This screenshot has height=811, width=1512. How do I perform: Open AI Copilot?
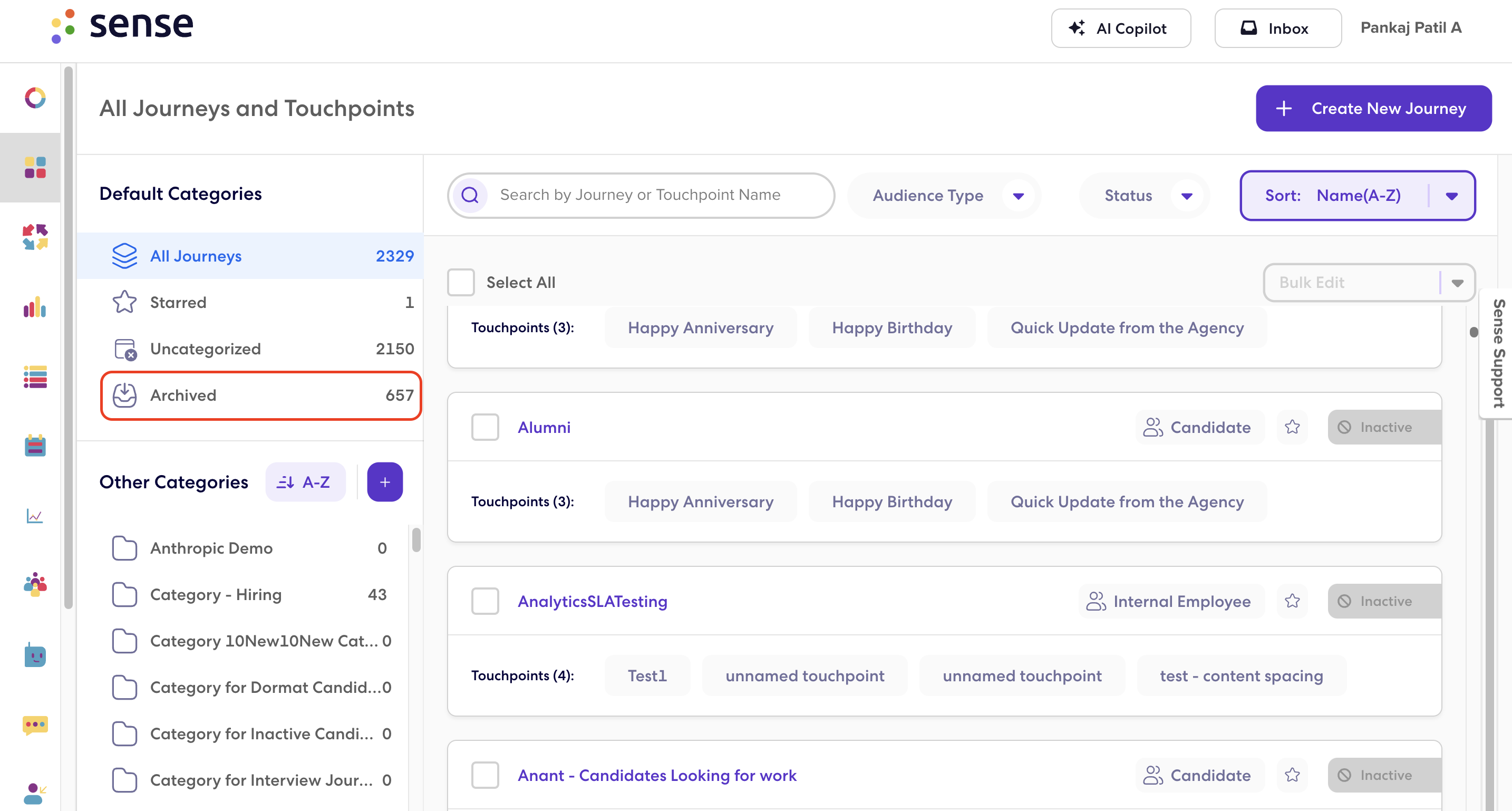[1120, 28]
